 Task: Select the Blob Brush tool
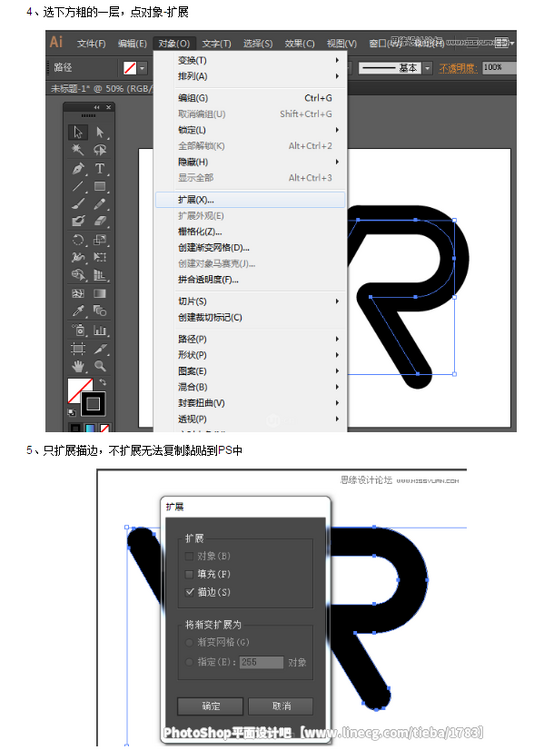pyautogui.click(x=78, y=221)
